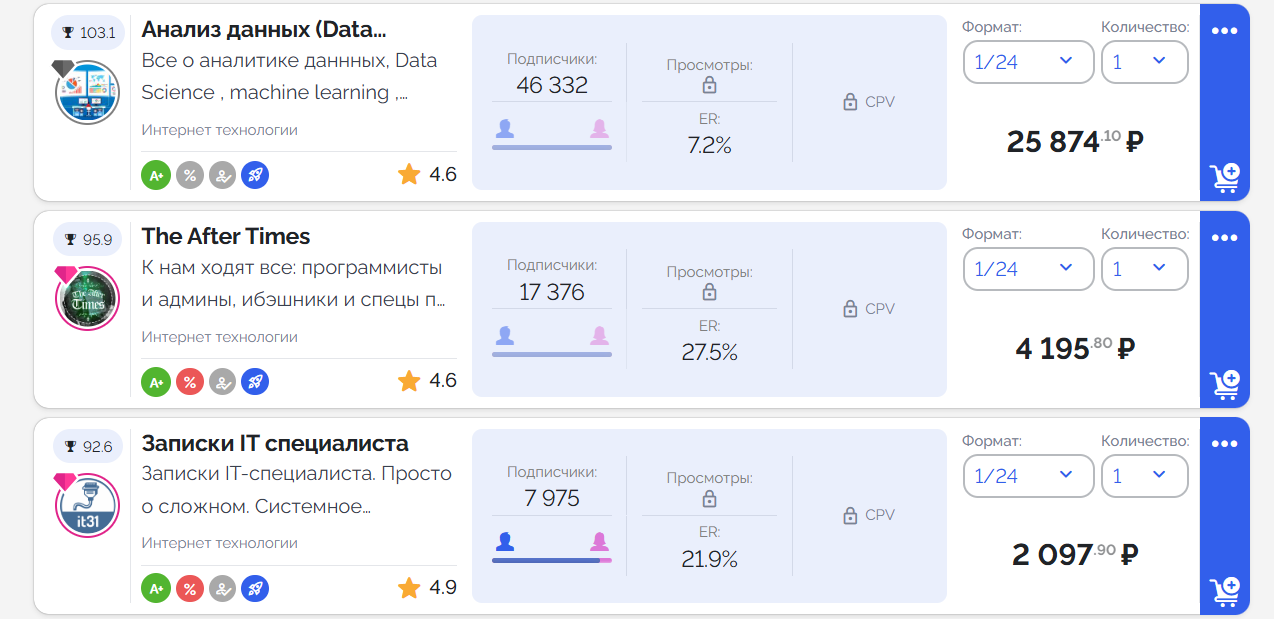Add Записки IT специалиста to cart
This screenshot has width=1274, height=619.
tap(1225, 591)
